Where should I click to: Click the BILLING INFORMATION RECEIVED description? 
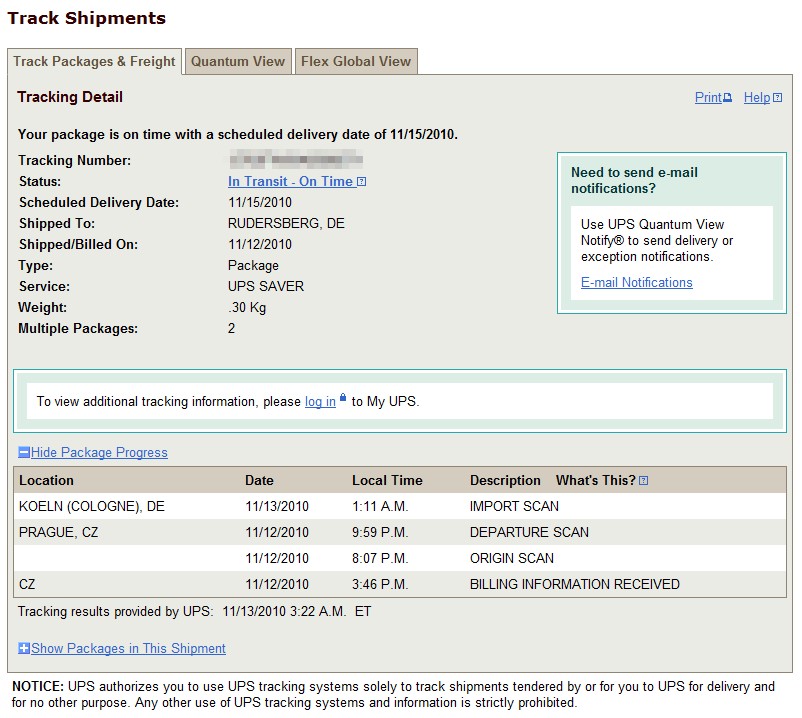click(x=575, y=585)
